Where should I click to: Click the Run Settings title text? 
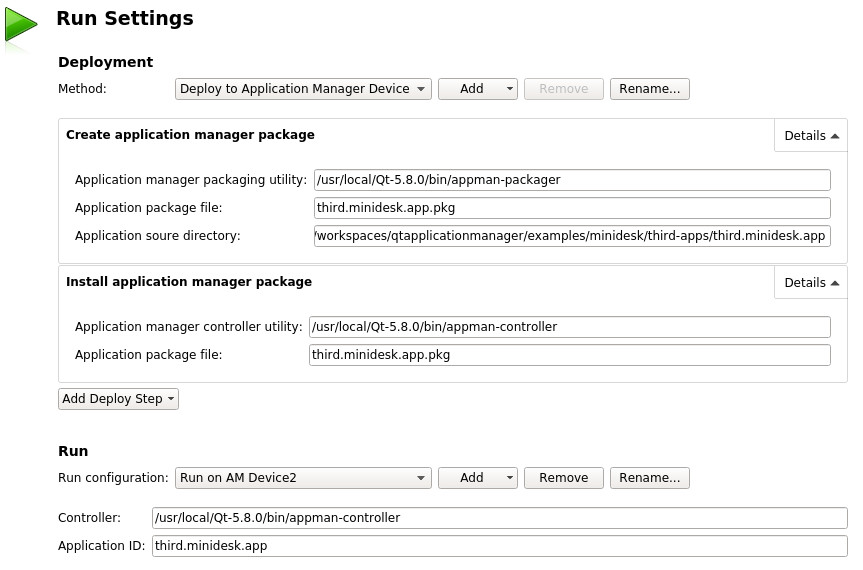[125, 19]
